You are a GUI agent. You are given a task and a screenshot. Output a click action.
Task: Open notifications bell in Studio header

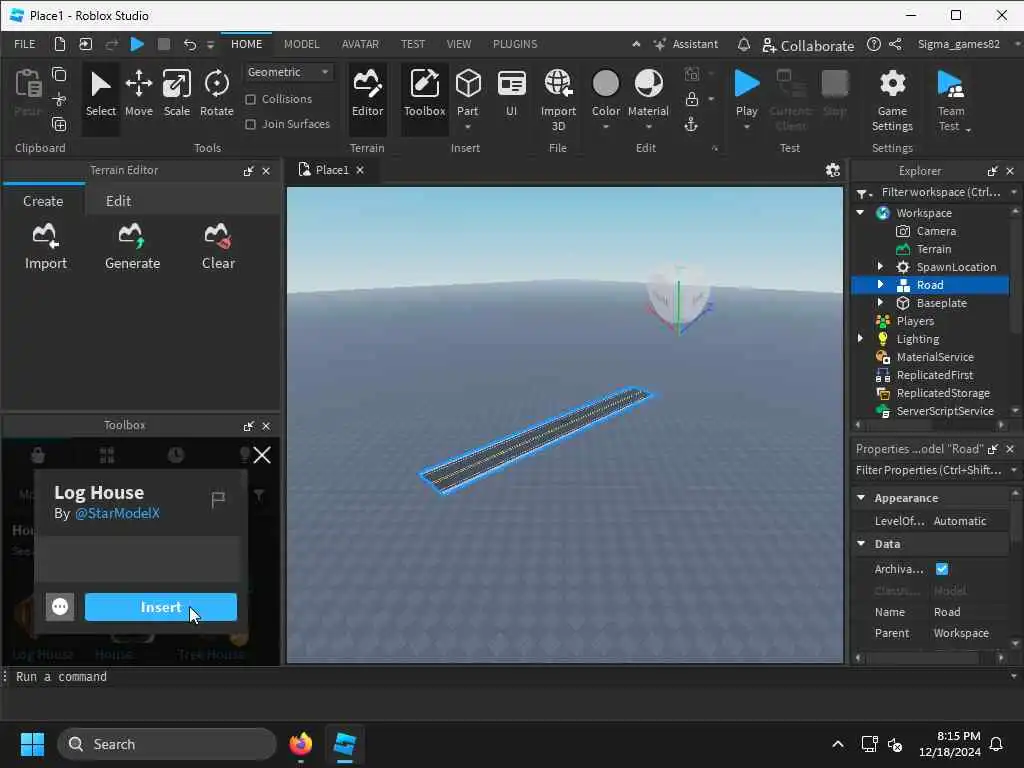point(743,44)
